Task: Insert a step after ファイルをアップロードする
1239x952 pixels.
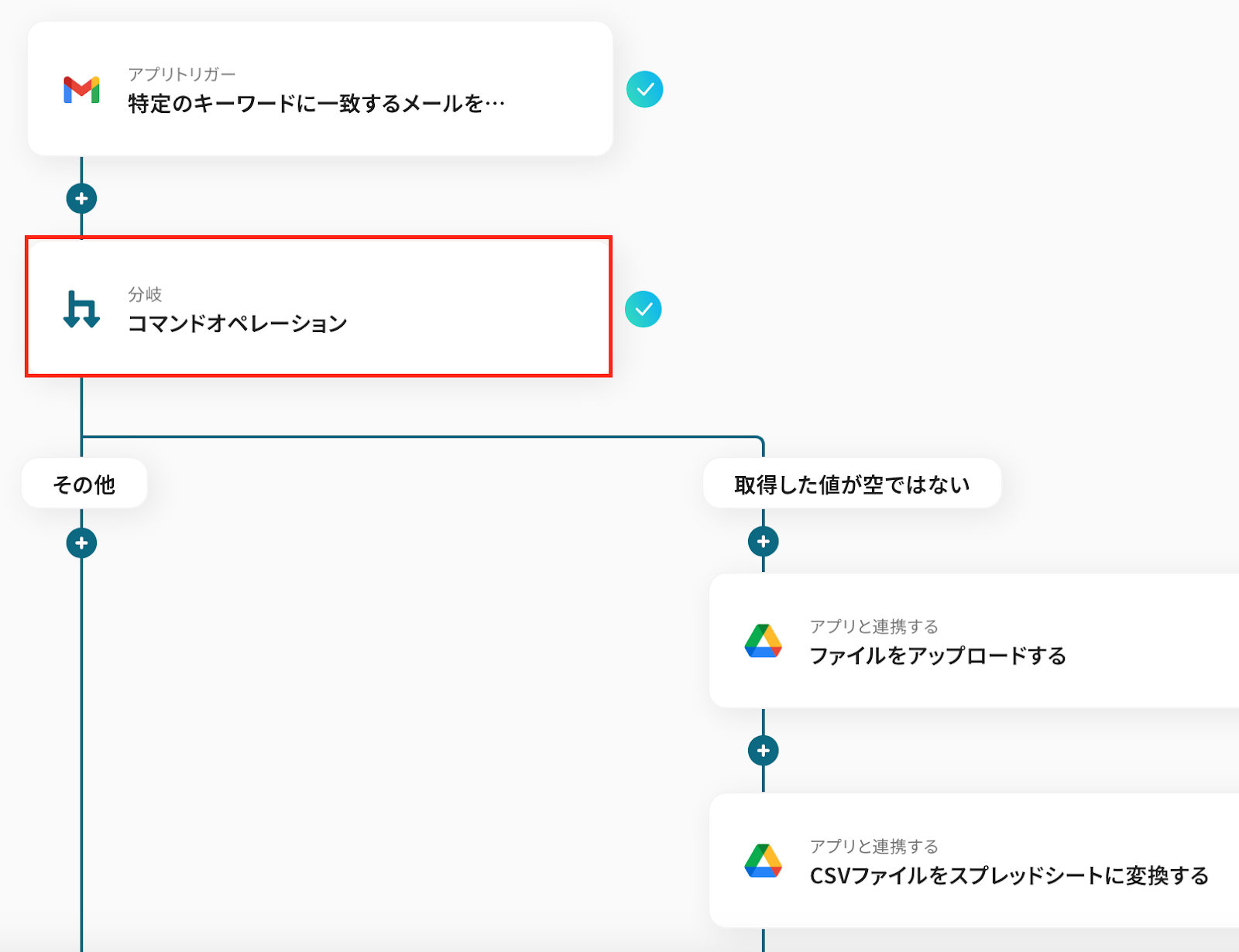Action: pos(763,751)
